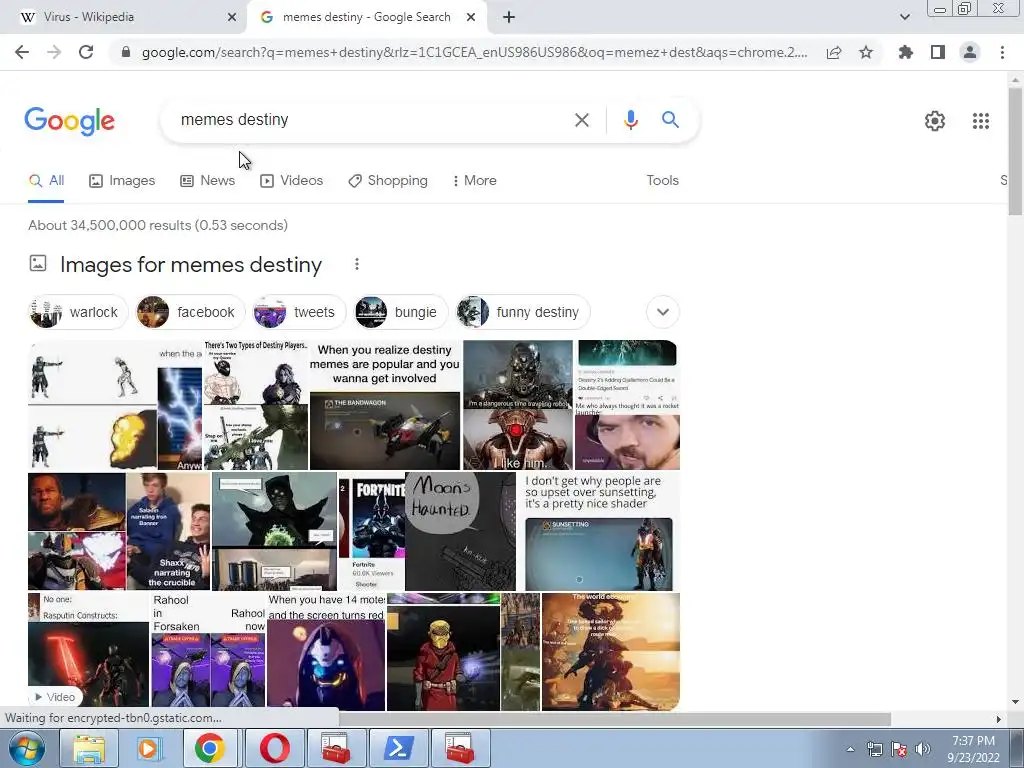Switch to the Shopping results tab
Screen dimensions: 1024x768
[388, 181]
